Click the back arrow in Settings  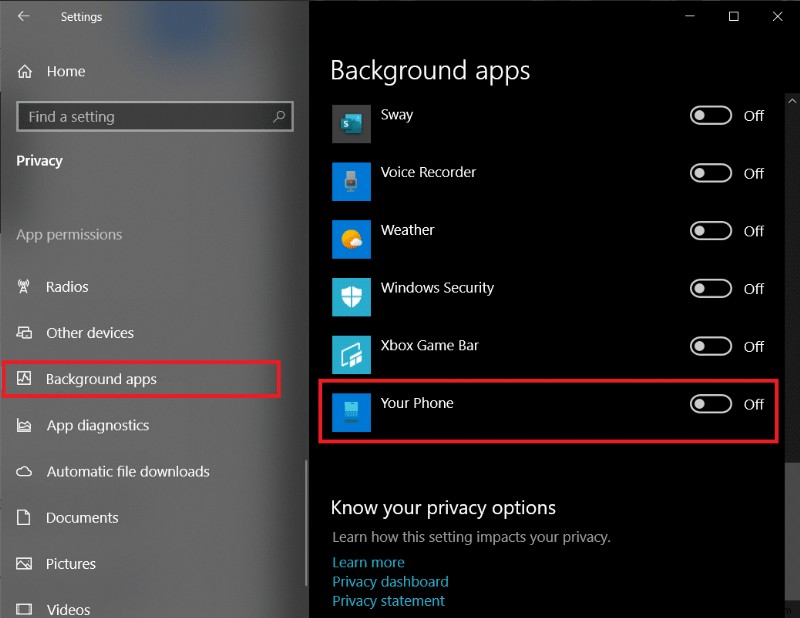(x=23, y=16)
